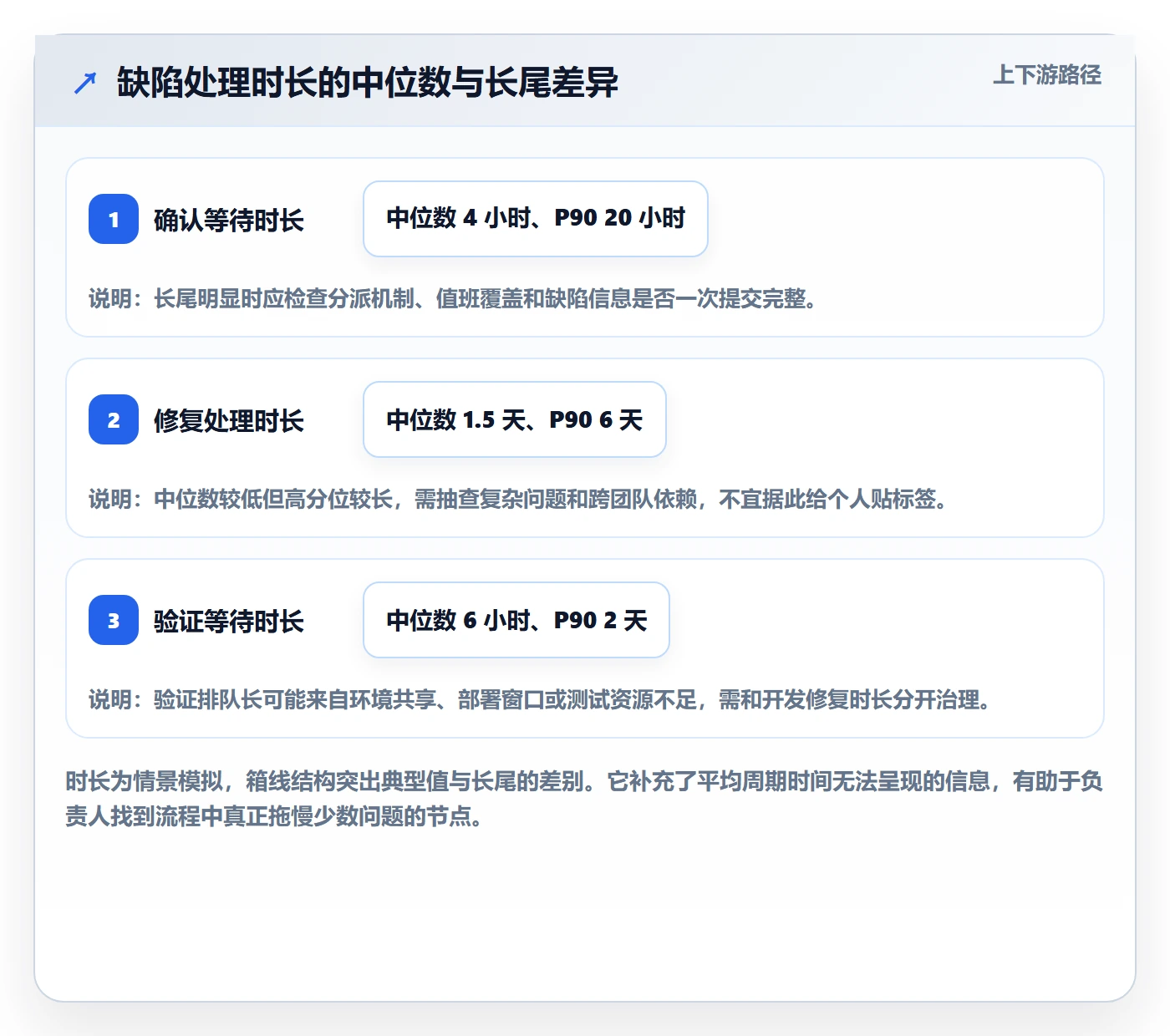
Task: Click the trending arrow icon beside the title
Action: click(85, 83)
